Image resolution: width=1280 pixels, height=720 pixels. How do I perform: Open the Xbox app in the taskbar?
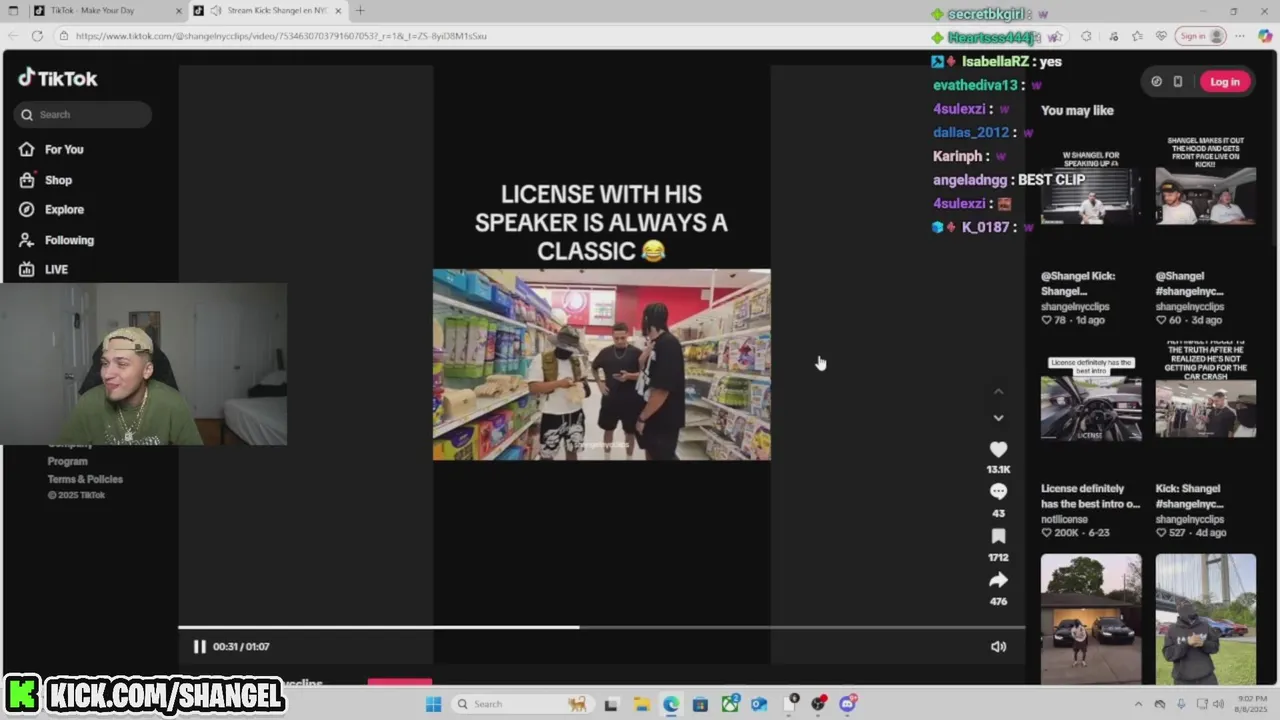pos(730,704)
